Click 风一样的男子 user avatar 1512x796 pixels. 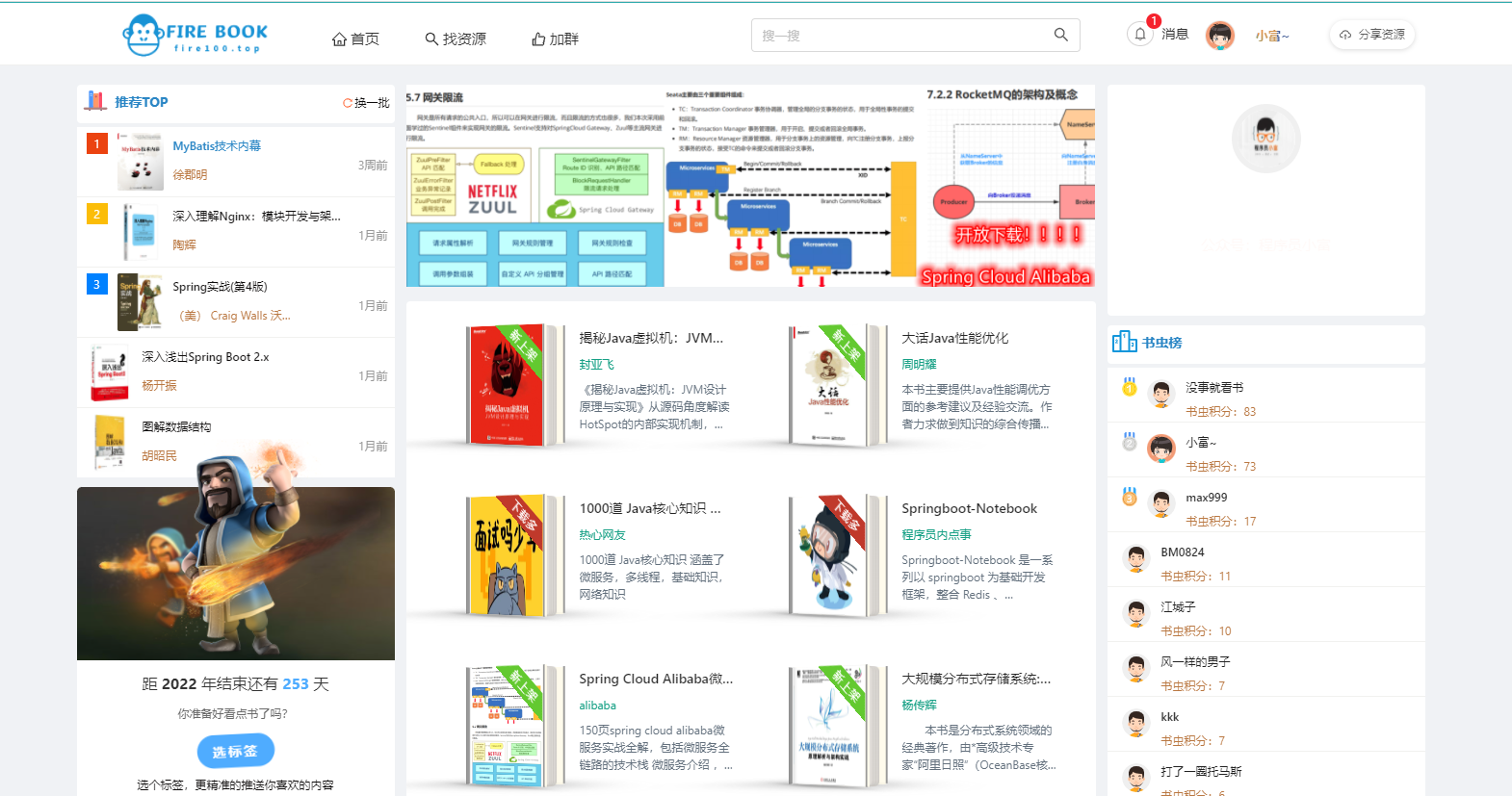pos(1136,668)
